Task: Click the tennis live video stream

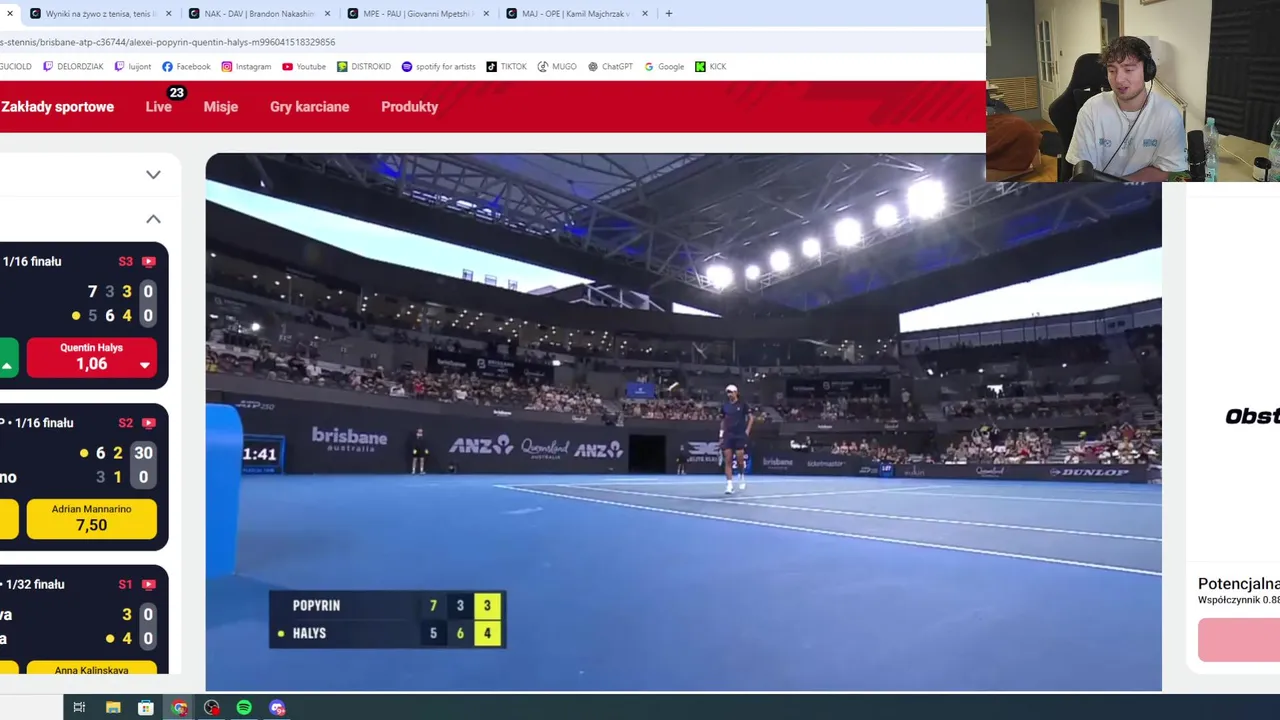Action: 683,421
